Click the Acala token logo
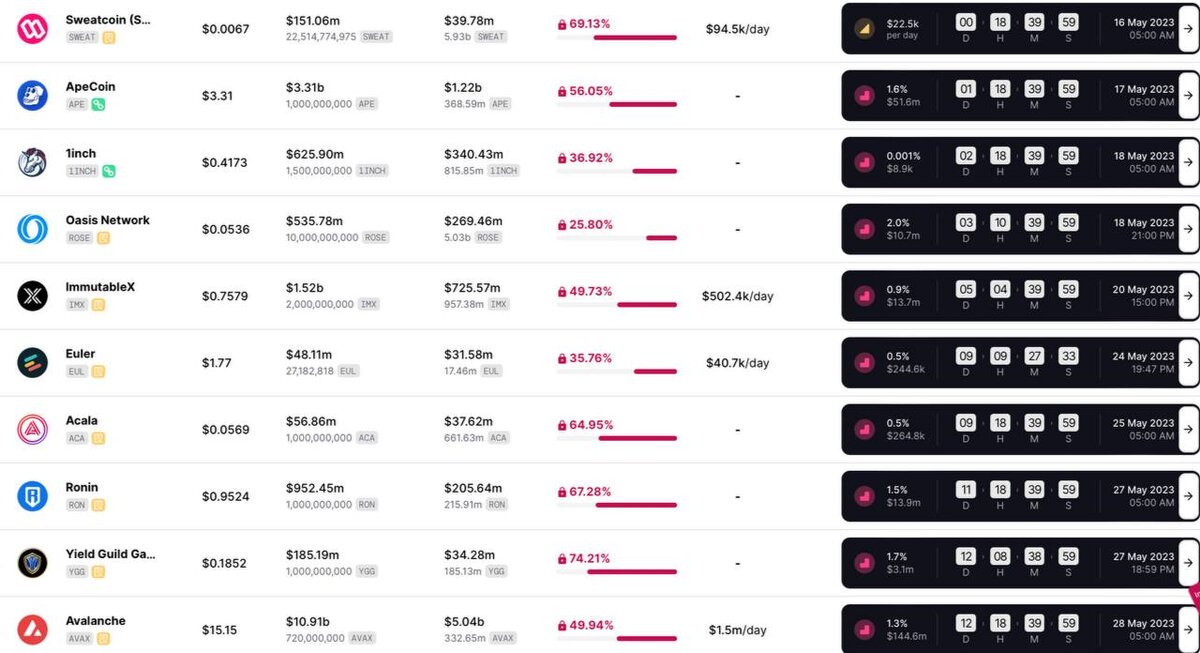 33,429
